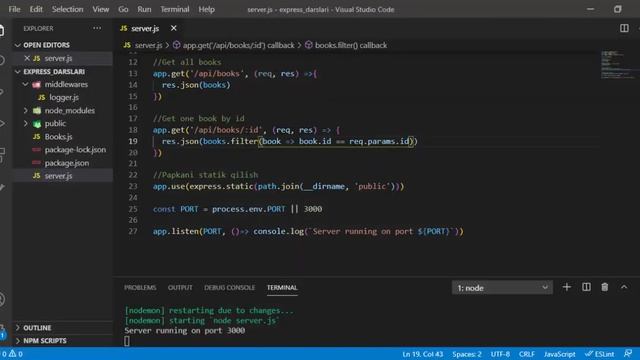Viewport: 640px width, 360px height.
Task: Open the Selection menu
Action: click(67, 9)
